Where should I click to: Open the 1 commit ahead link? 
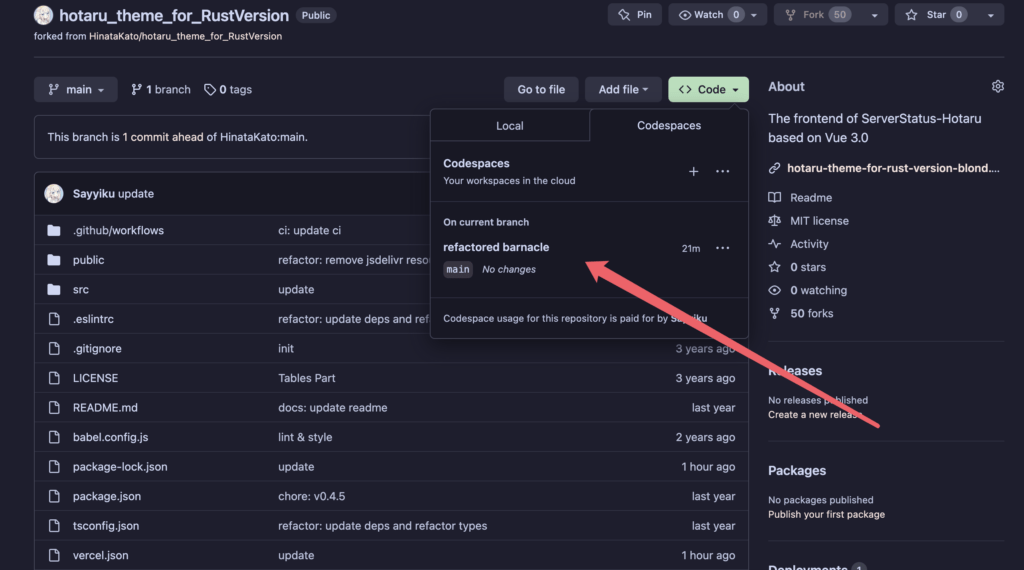[163, 137]
